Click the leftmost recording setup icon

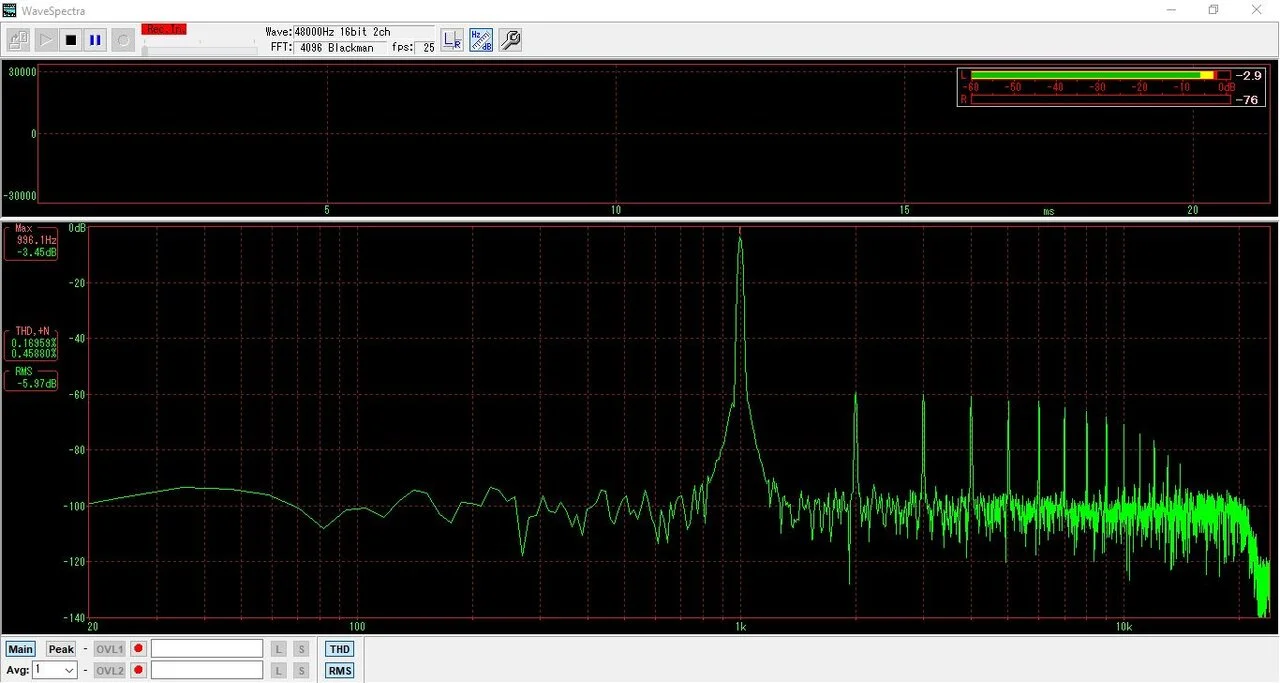pos(17,39)
